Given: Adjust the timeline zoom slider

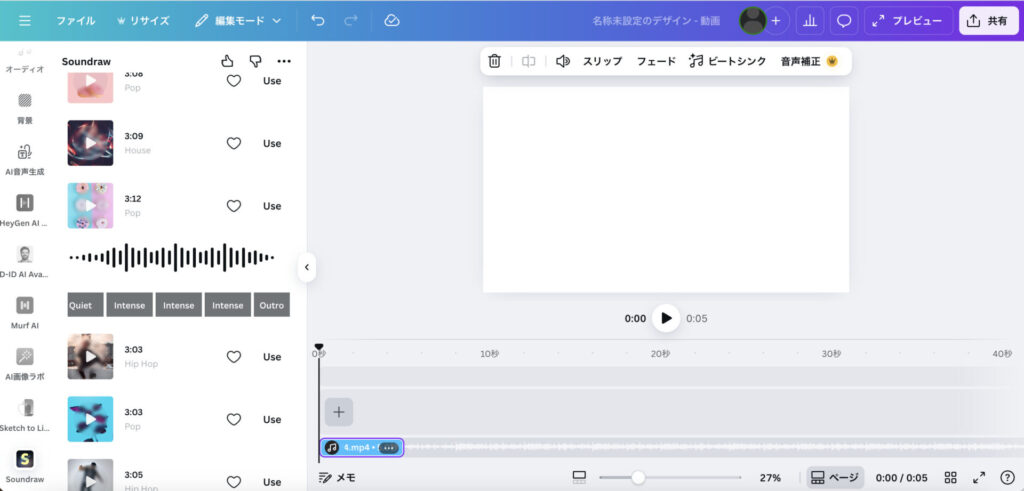Looking at the screenshot, I should pos(638,478).
